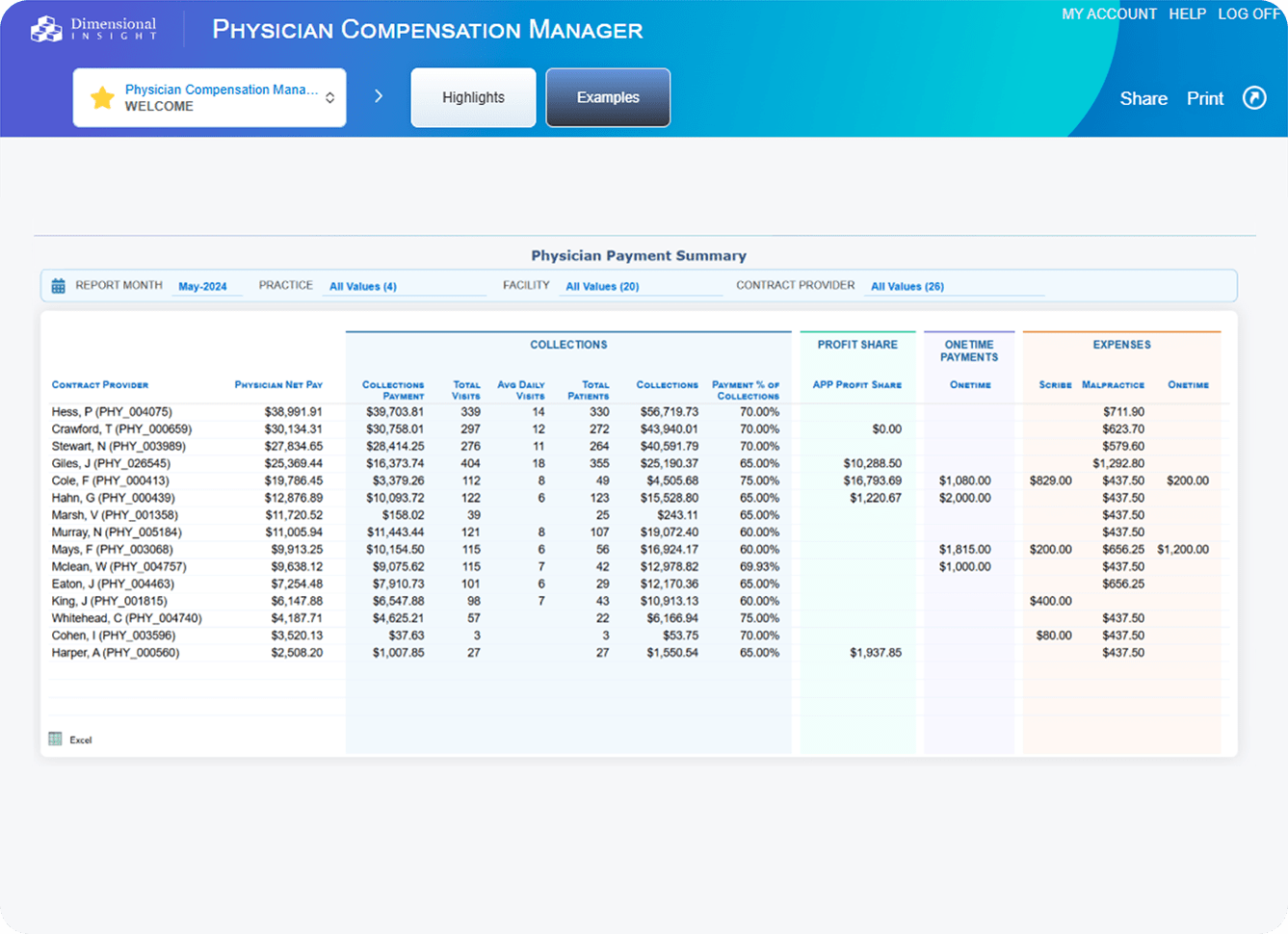Click the breadcrumb chevron arrow before Highlights
This screenshot has height=934, width=1288.
pos(379,96)
